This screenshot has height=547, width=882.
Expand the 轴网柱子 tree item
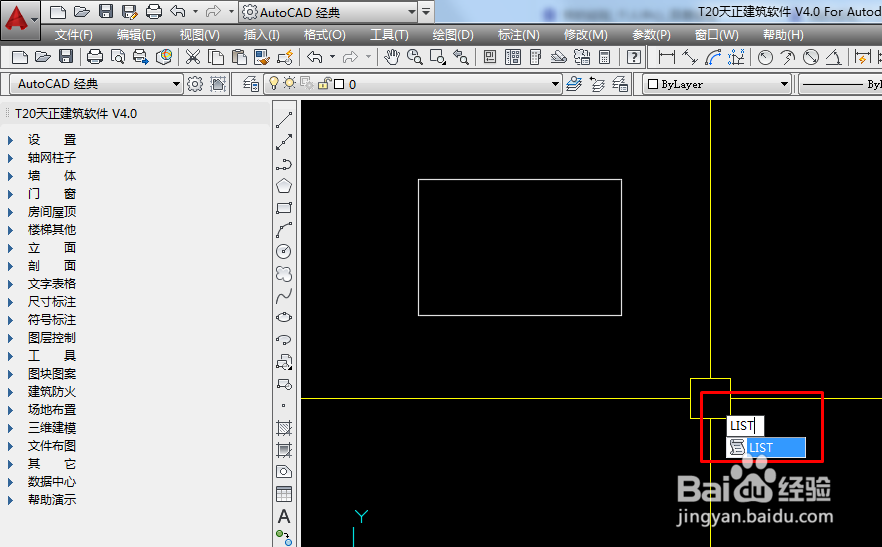[x=10, y=158]
